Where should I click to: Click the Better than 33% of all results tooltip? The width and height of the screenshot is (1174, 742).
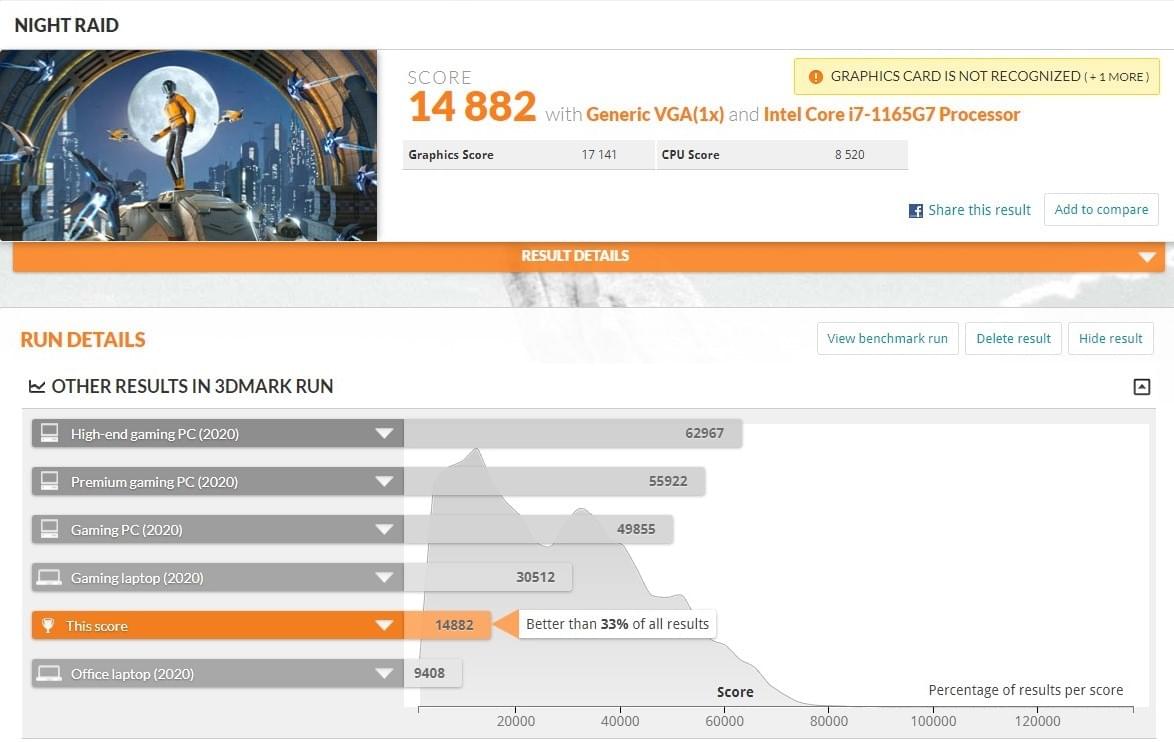pos(617,624)
